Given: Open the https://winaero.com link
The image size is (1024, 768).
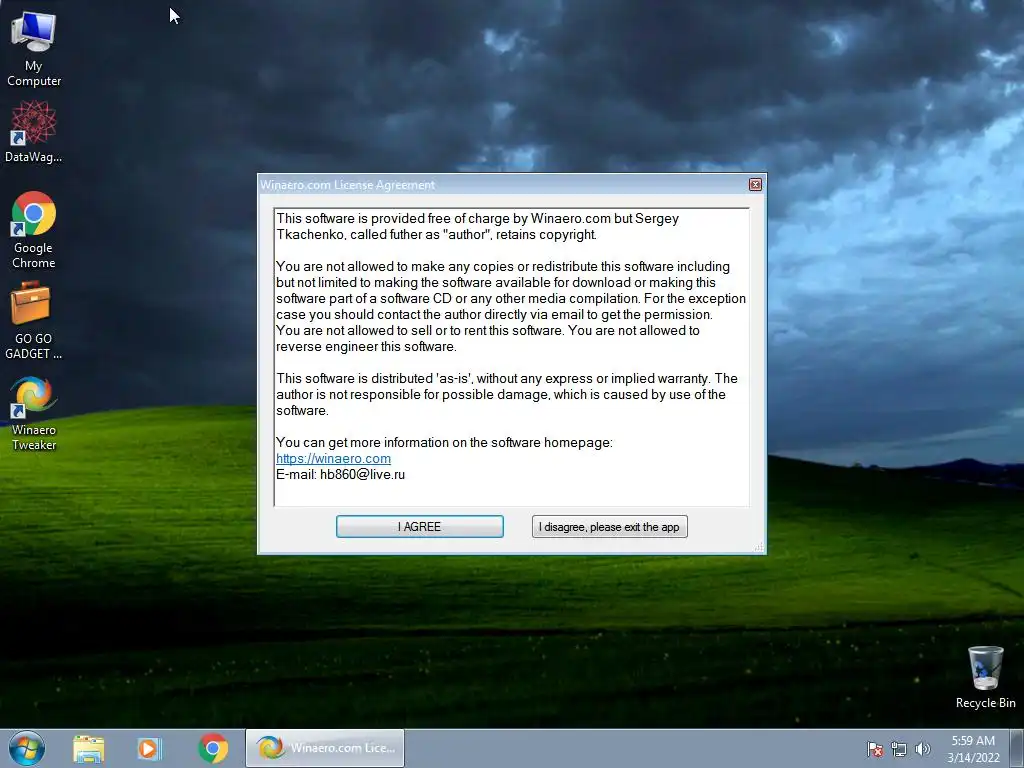Looking at the screenshot, I should point(333,458).
